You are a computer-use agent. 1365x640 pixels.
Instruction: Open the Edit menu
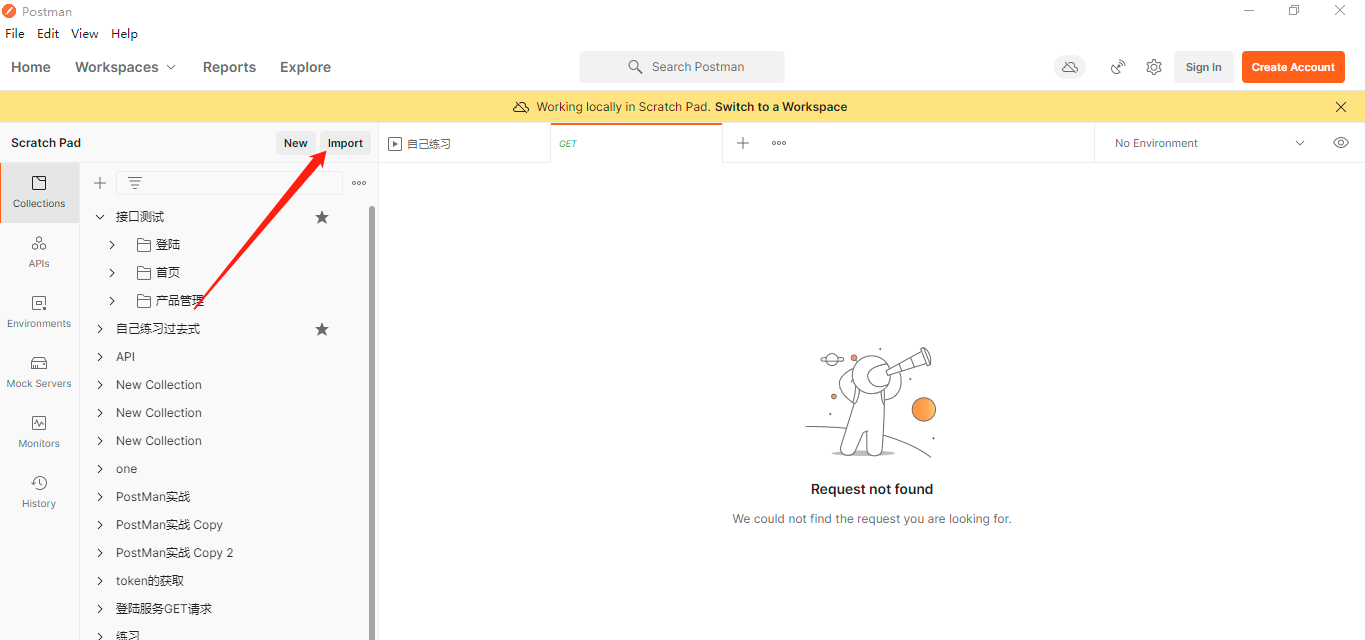(x=48, y=34)
